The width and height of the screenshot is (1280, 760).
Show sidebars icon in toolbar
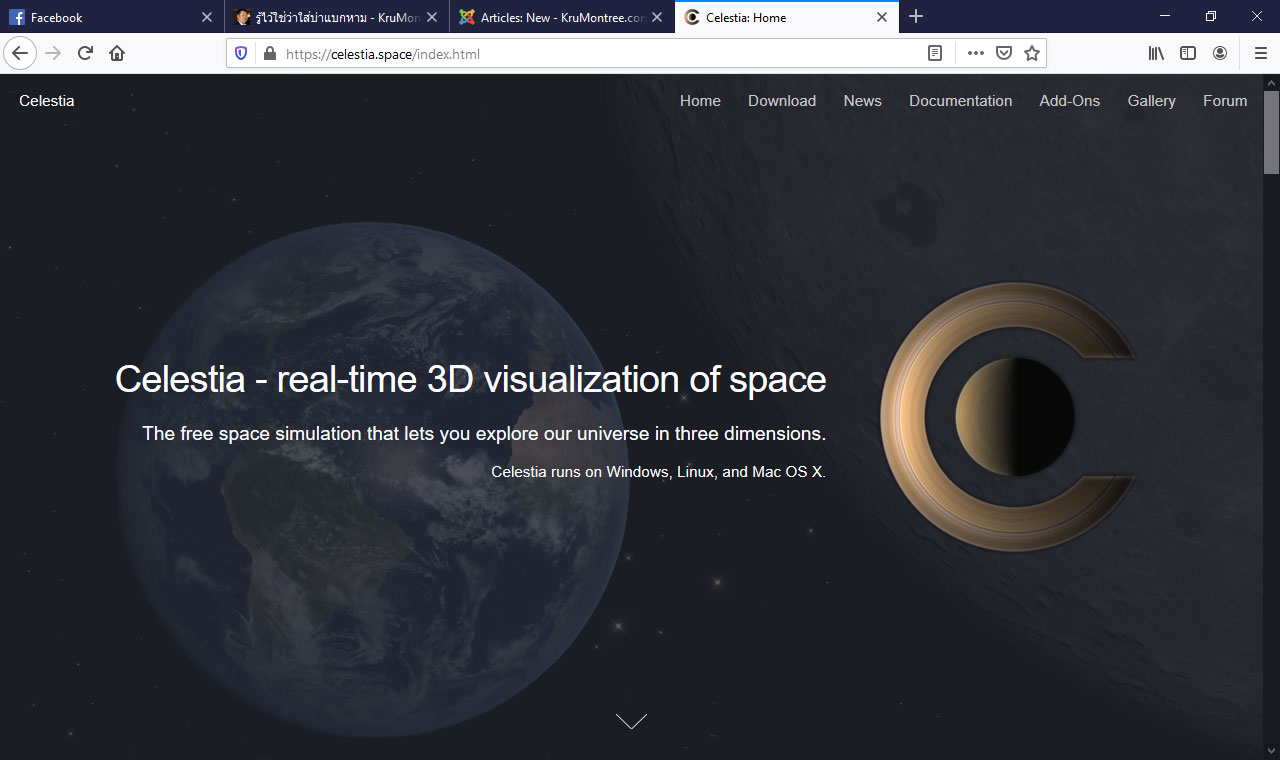tap(1188, 54)
